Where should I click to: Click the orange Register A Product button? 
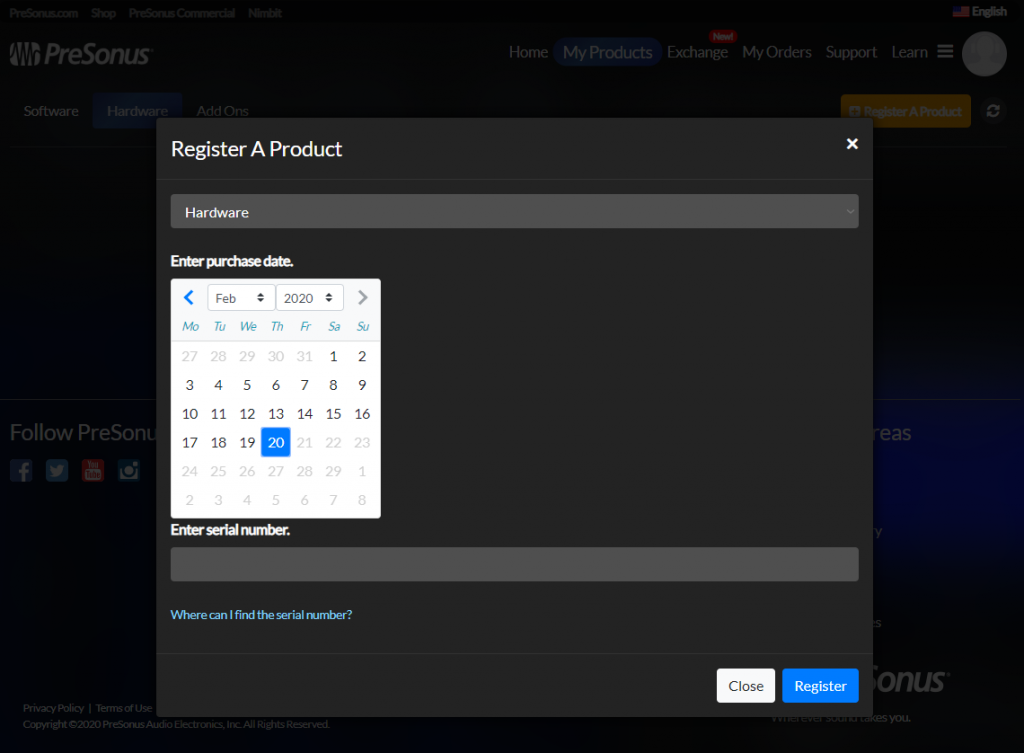point(905,111)
